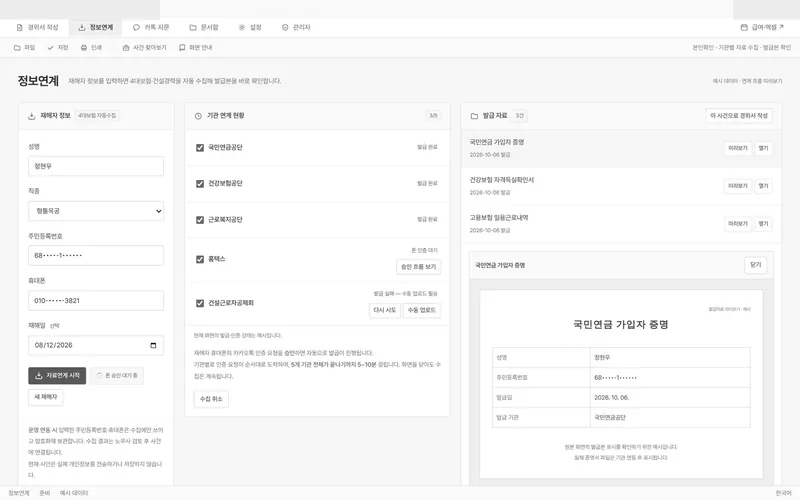800x500 pixels.
Task: Start collection with 자료연계 시작 button
Action: pyautogui.click(x=57, y=376)
